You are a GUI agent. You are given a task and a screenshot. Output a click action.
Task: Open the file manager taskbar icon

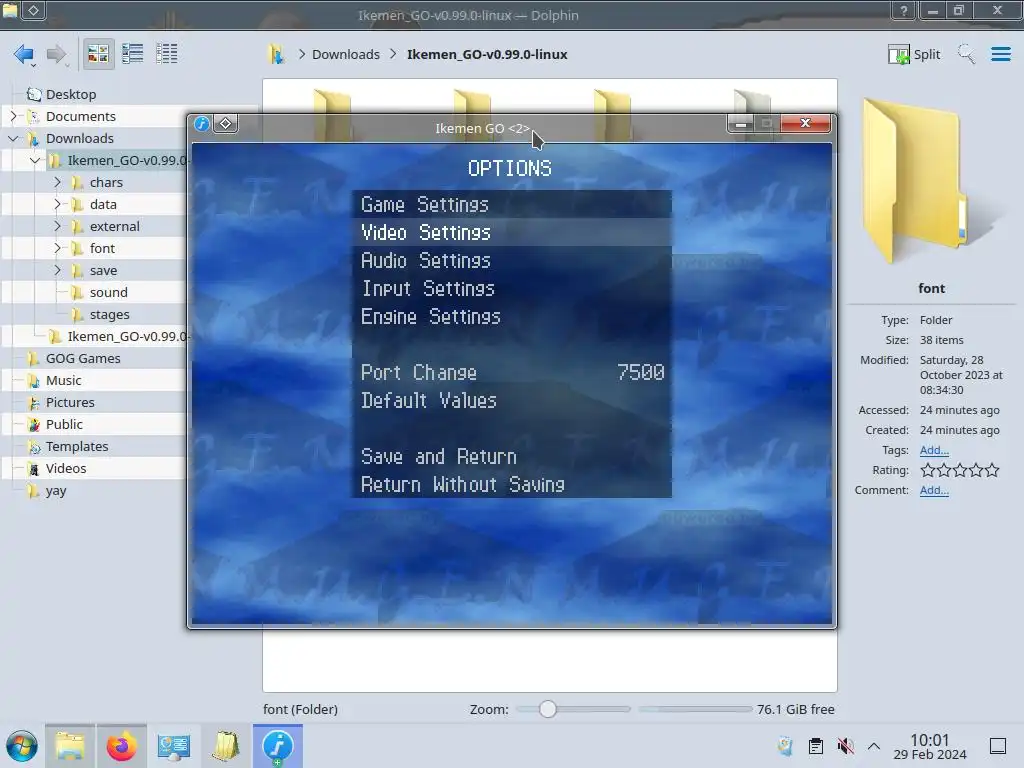coord(70,746)
